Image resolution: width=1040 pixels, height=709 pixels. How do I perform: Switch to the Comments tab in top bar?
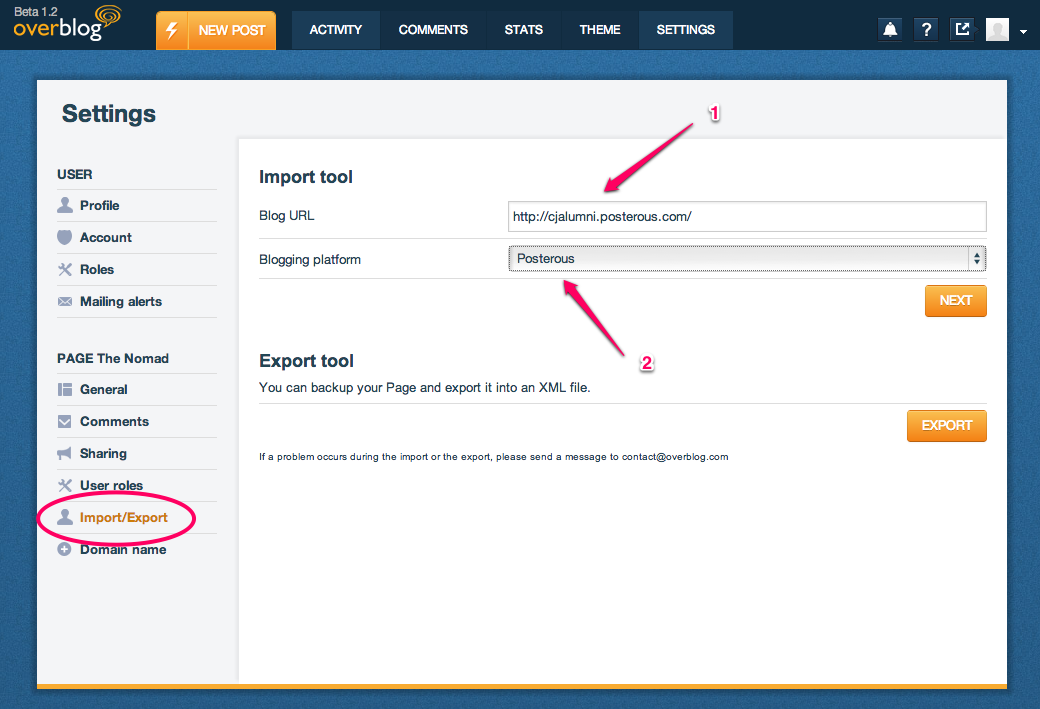pyautogui.click(x=433, y=30)
